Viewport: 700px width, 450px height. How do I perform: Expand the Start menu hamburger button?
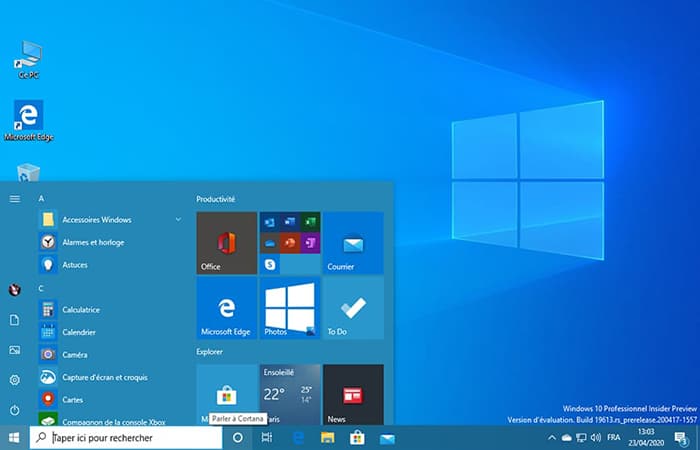(15, 199)
